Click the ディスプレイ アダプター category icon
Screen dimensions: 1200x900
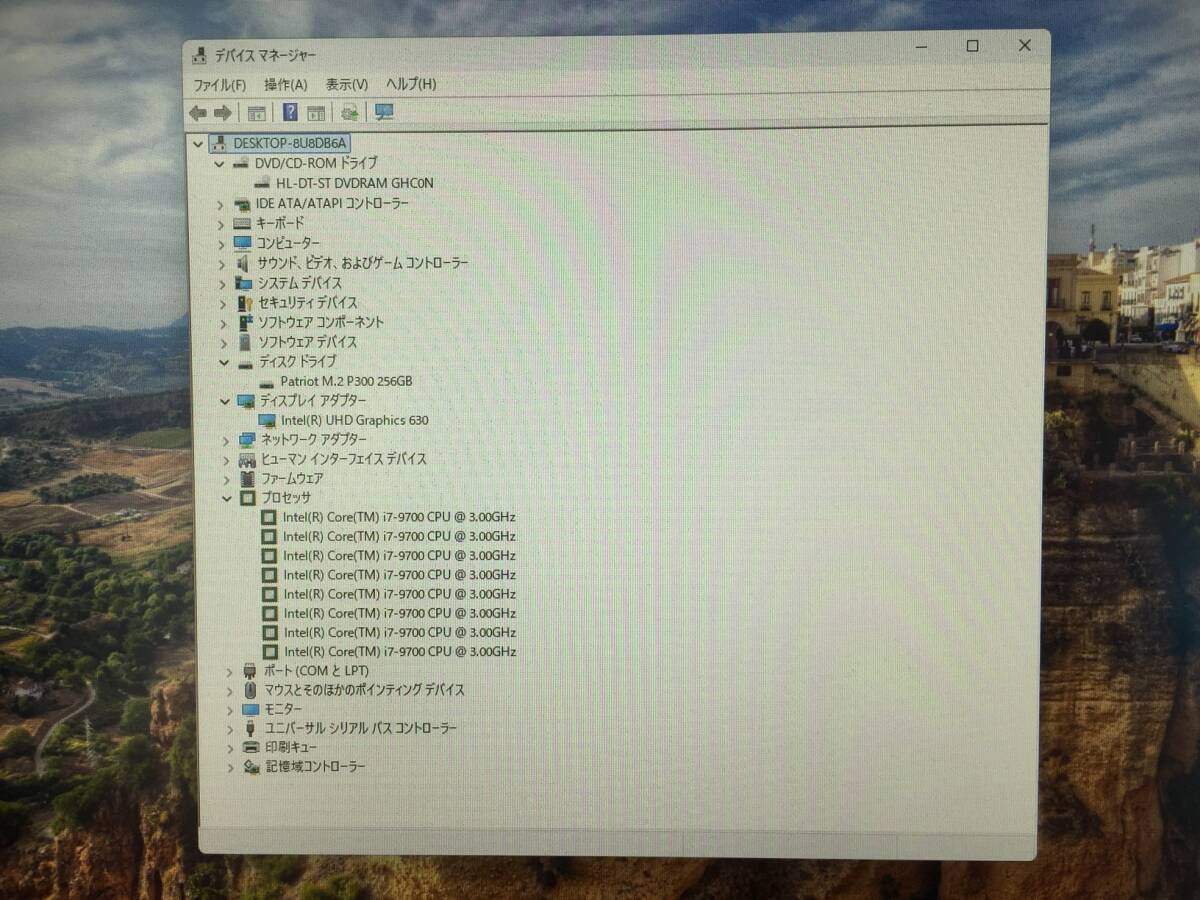[246, 401]
